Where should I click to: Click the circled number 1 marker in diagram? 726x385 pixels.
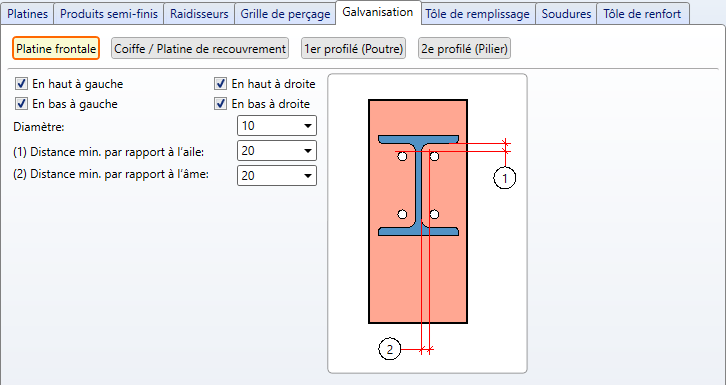pos(505,178)
